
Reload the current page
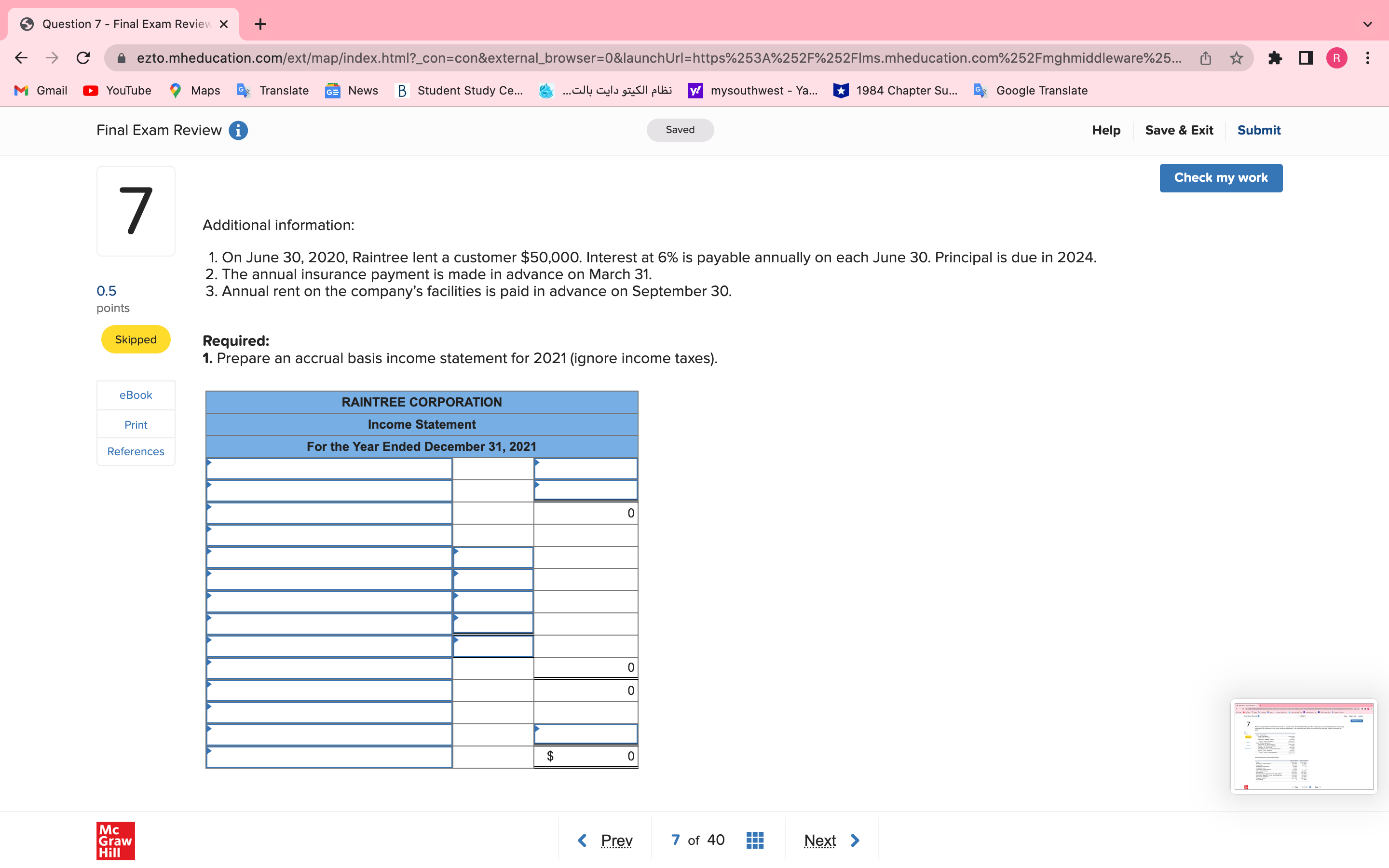point(83,57)
